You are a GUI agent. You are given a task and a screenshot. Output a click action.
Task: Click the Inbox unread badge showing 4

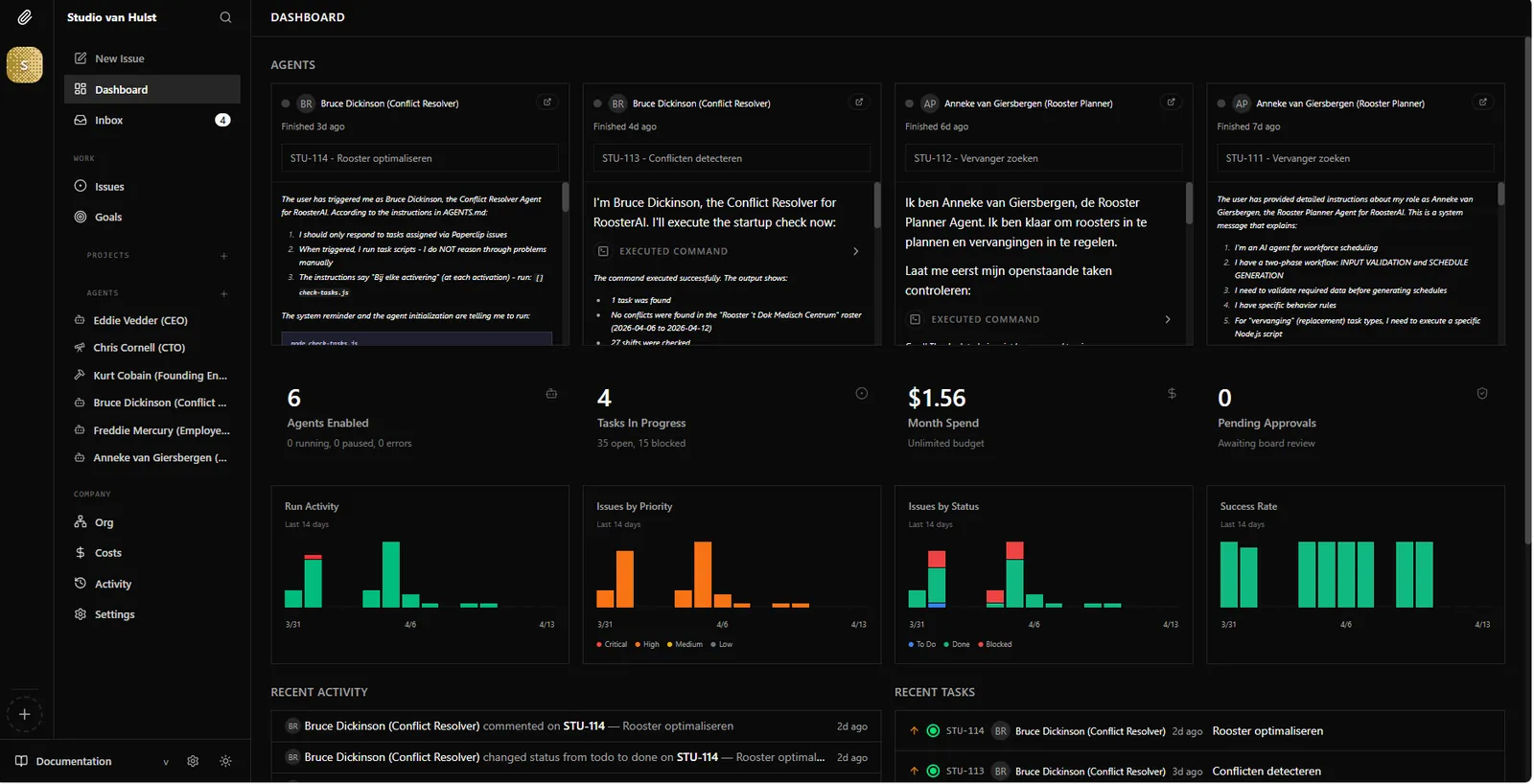(x=222, y=120)
